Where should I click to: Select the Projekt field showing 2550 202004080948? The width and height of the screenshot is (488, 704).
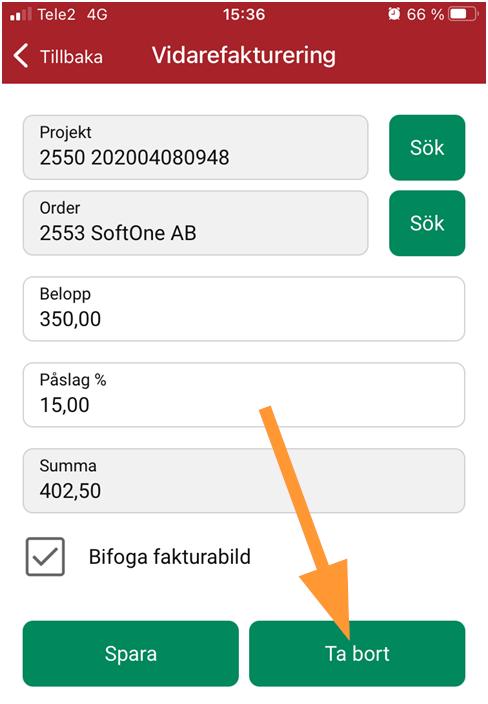(196, 147)
